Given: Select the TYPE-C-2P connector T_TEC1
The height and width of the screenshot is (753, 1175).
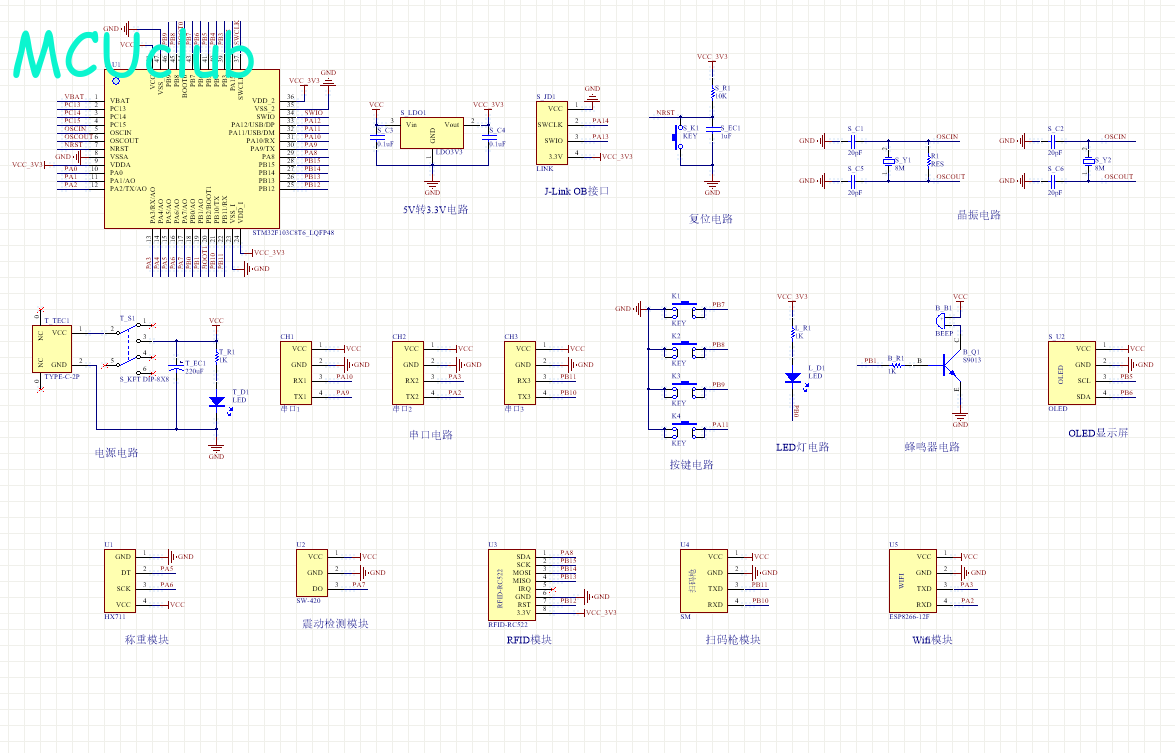Looking at the screenshot, I should click(54, 347).
